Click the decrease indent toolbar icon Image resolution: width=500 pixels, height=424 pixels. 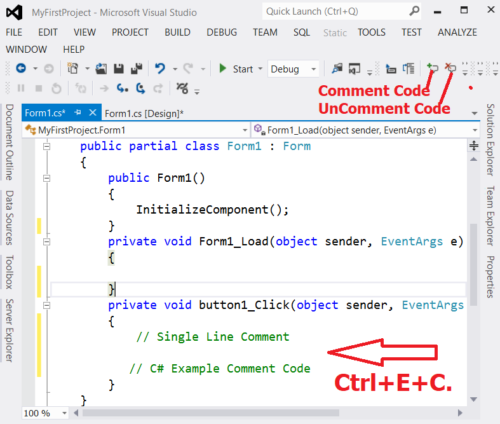pos(391,69)
